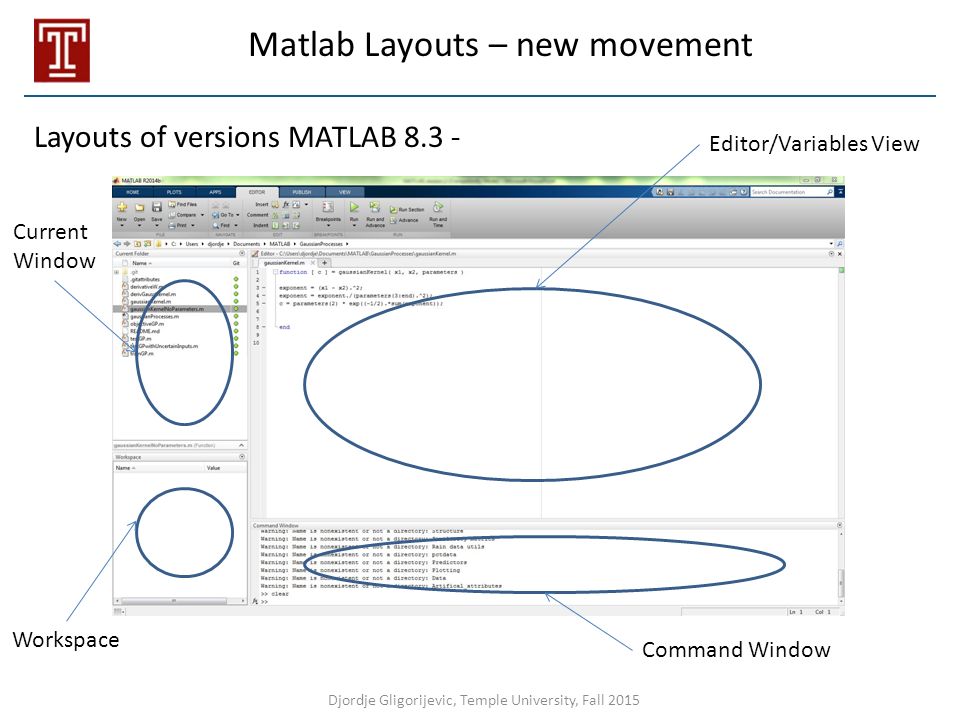
Task: Click the Git column header
Action: (x=236, y=263)
